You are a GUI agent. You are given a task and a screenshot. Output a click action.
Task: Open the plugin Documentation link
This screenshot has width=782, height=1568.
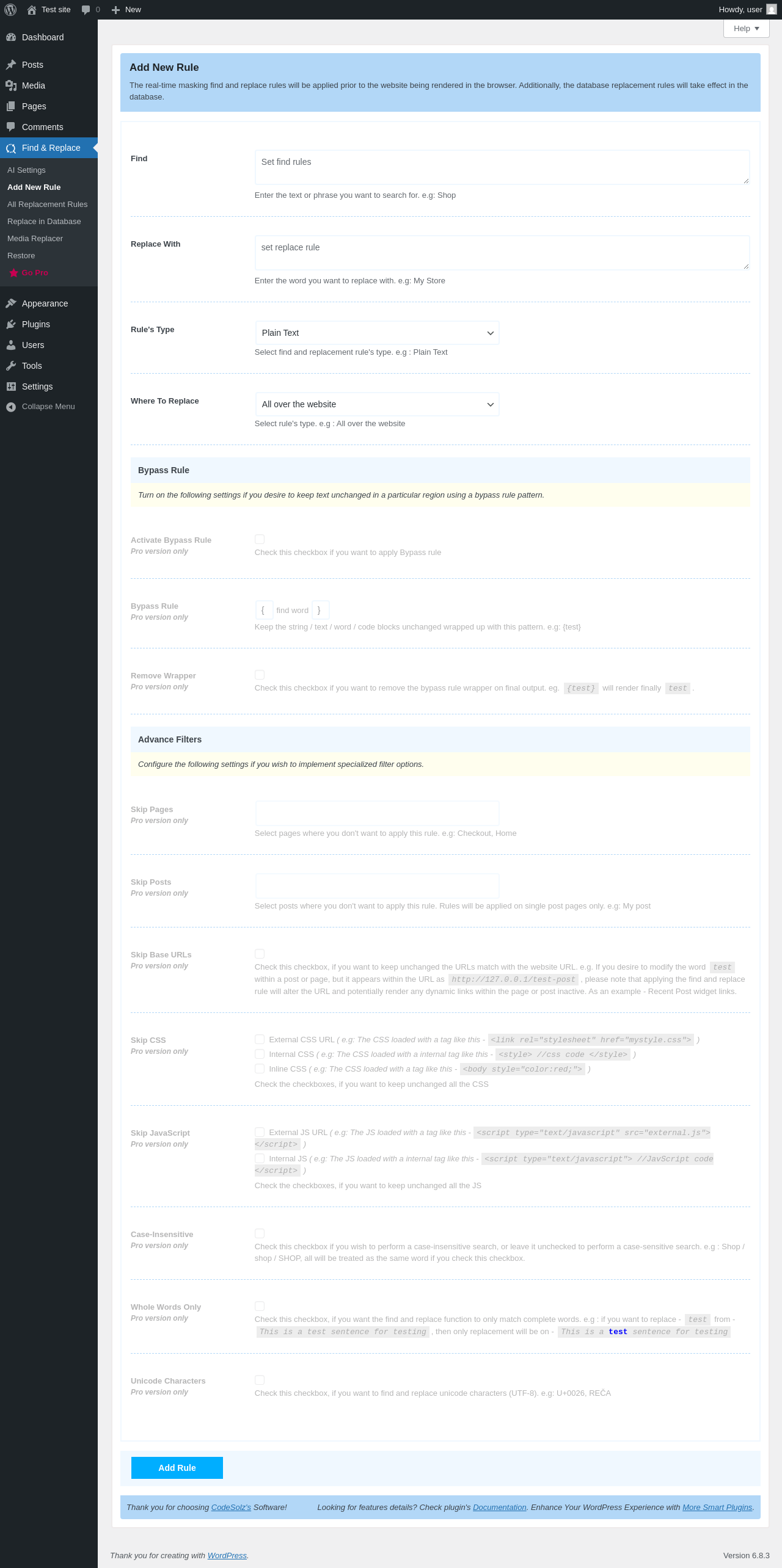(500, 1508)
